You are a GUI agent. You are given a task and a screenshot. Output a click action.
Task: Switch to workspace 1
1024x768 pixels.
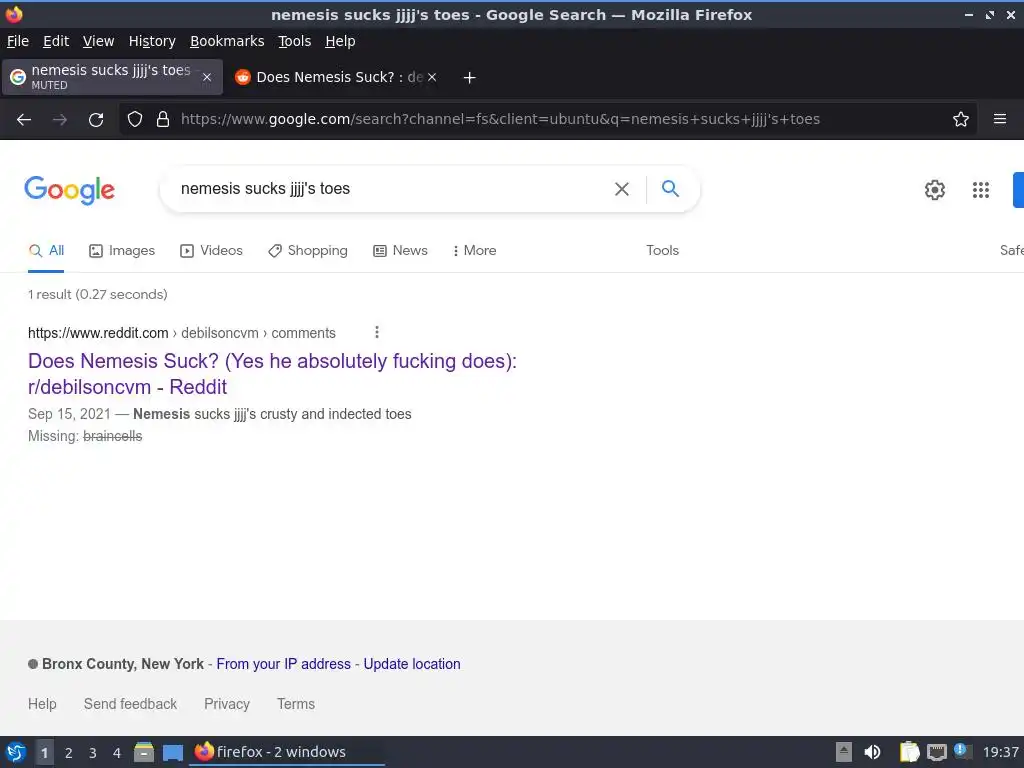44,753
